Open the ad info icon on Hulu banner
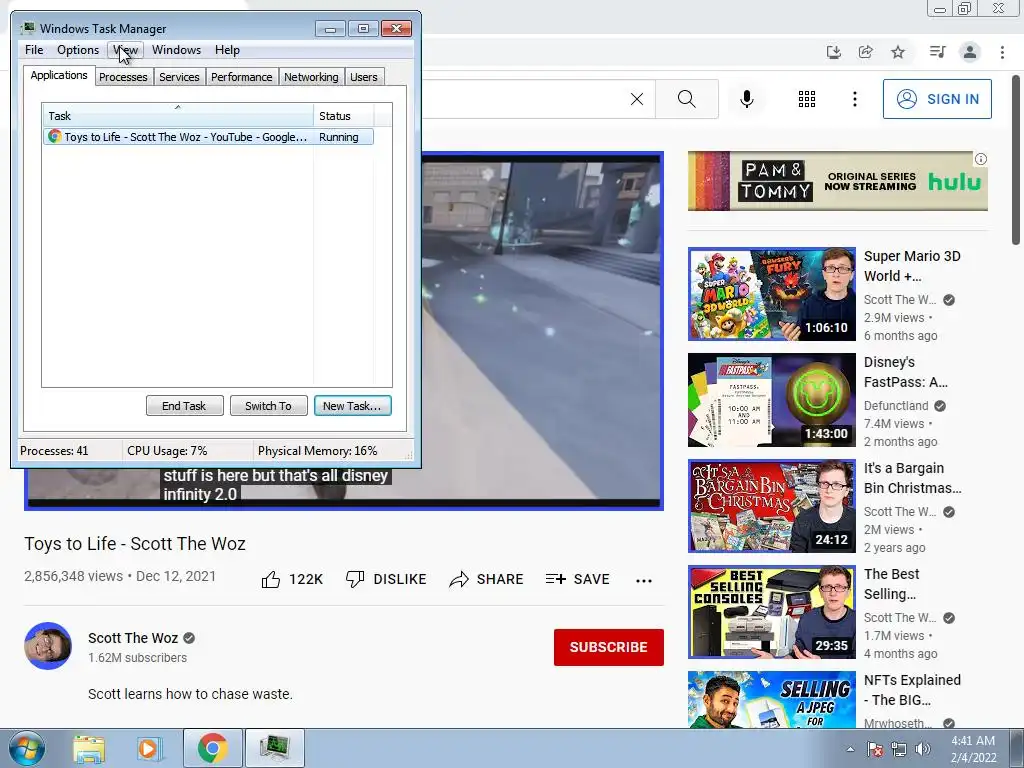Image resolution: width=1024 pixels, height=768 pixels. pos(980,159)
